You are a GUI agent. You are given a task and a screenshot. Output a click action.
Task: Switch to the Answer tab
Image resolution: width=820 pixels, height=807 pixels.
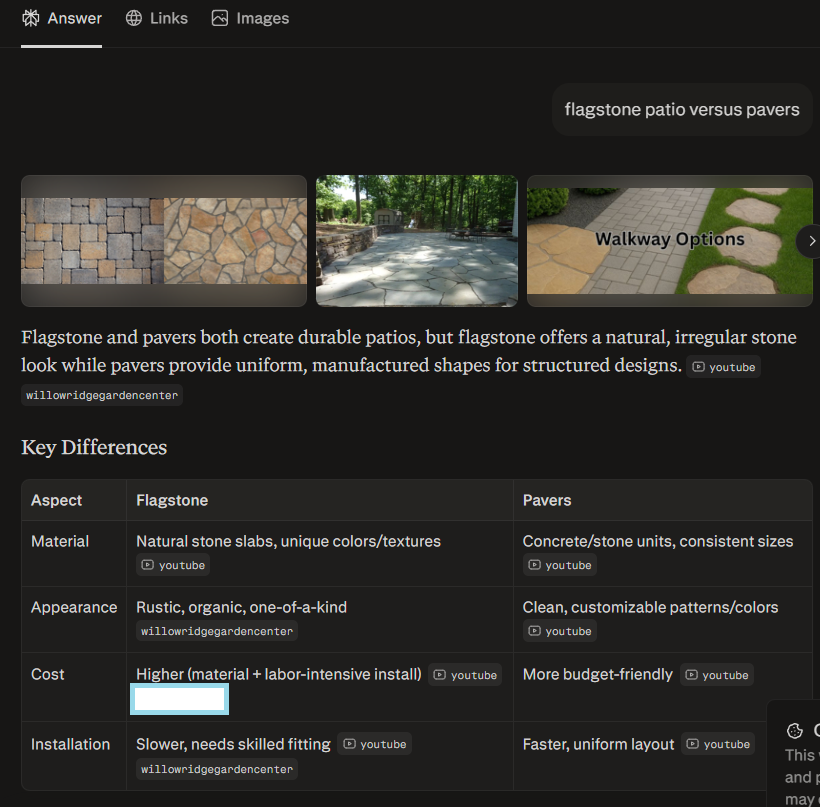pyautogui.click(x=62, y=18)
